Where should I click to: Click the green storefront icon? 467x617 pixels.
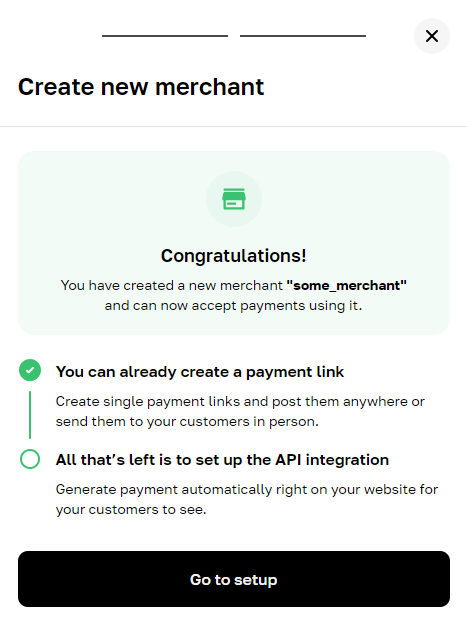234,199
